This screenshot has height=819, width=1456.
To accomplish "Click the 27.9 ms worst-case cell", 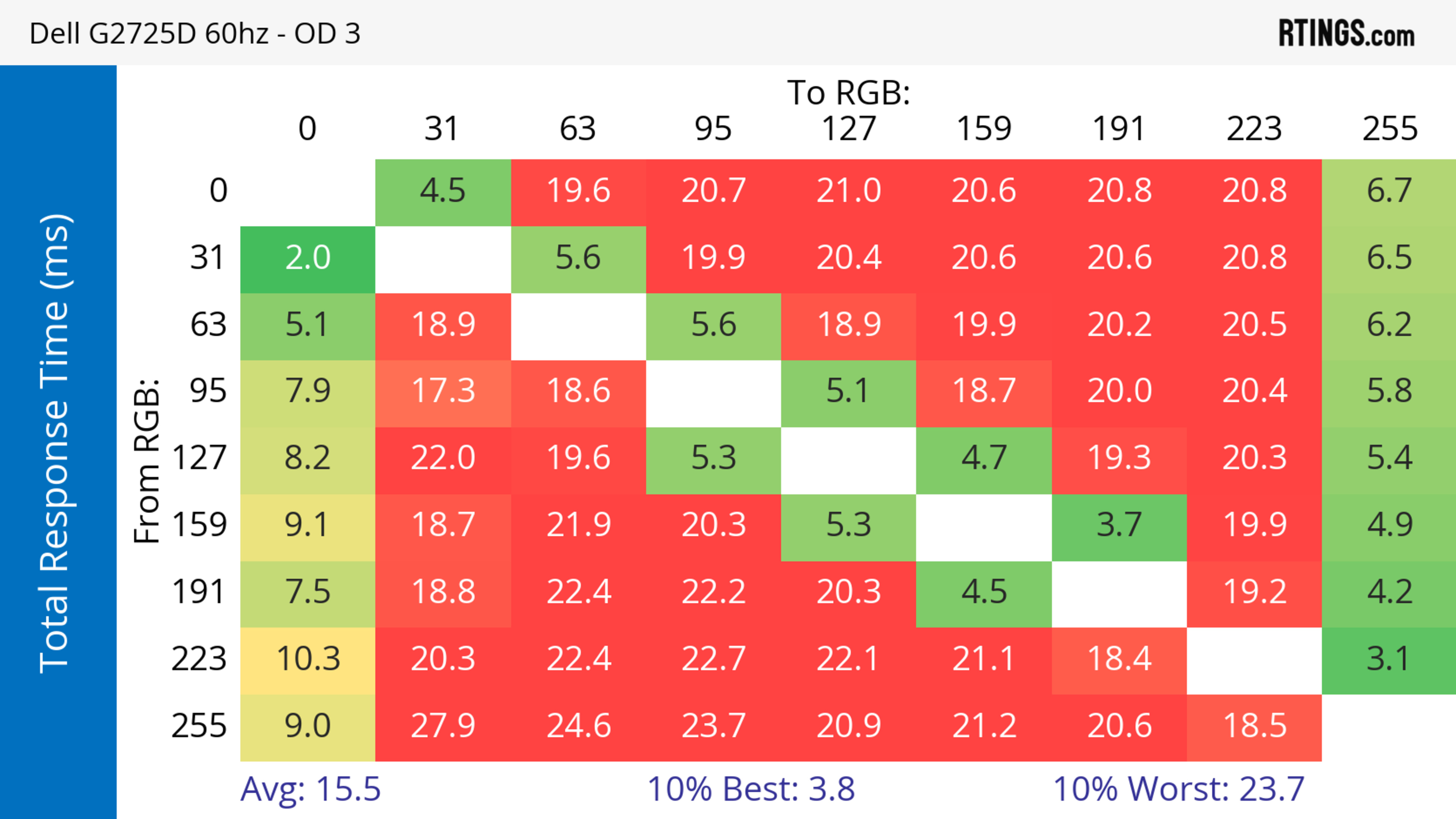I will click(442, 727).
